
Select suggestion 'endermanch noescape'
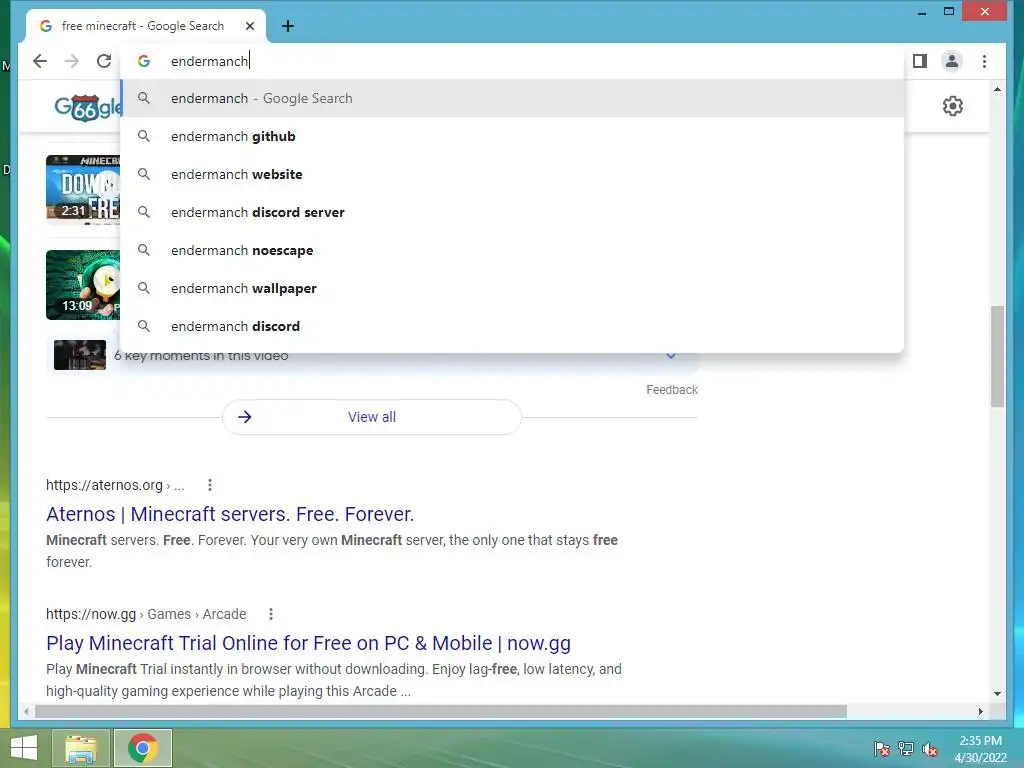tap(512, 250)
